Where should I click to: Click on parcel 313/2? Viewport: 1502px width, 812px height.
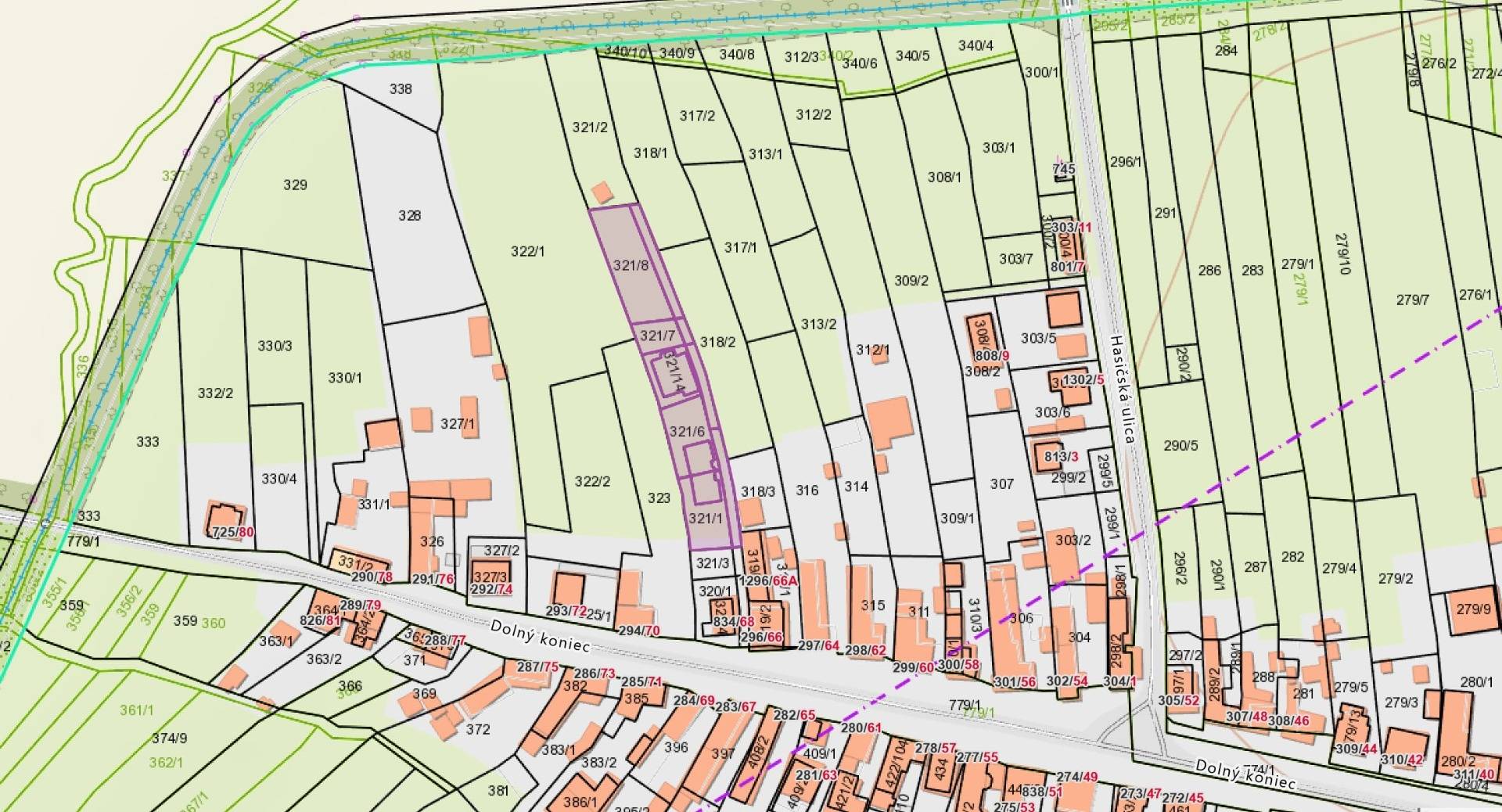[x=818, y=324]
